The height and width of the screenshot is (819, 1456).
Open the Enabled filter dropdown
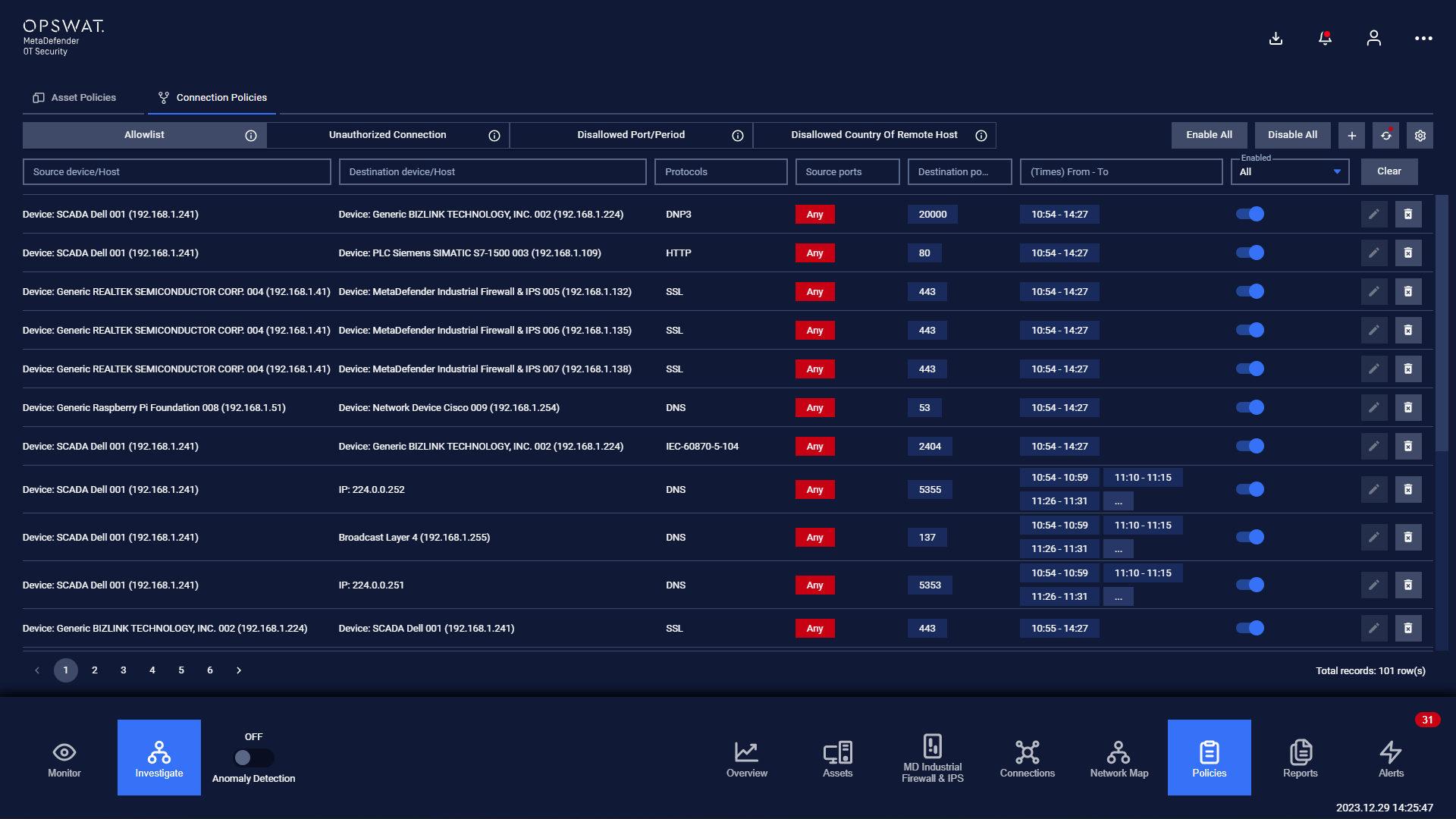(1290, 172)
